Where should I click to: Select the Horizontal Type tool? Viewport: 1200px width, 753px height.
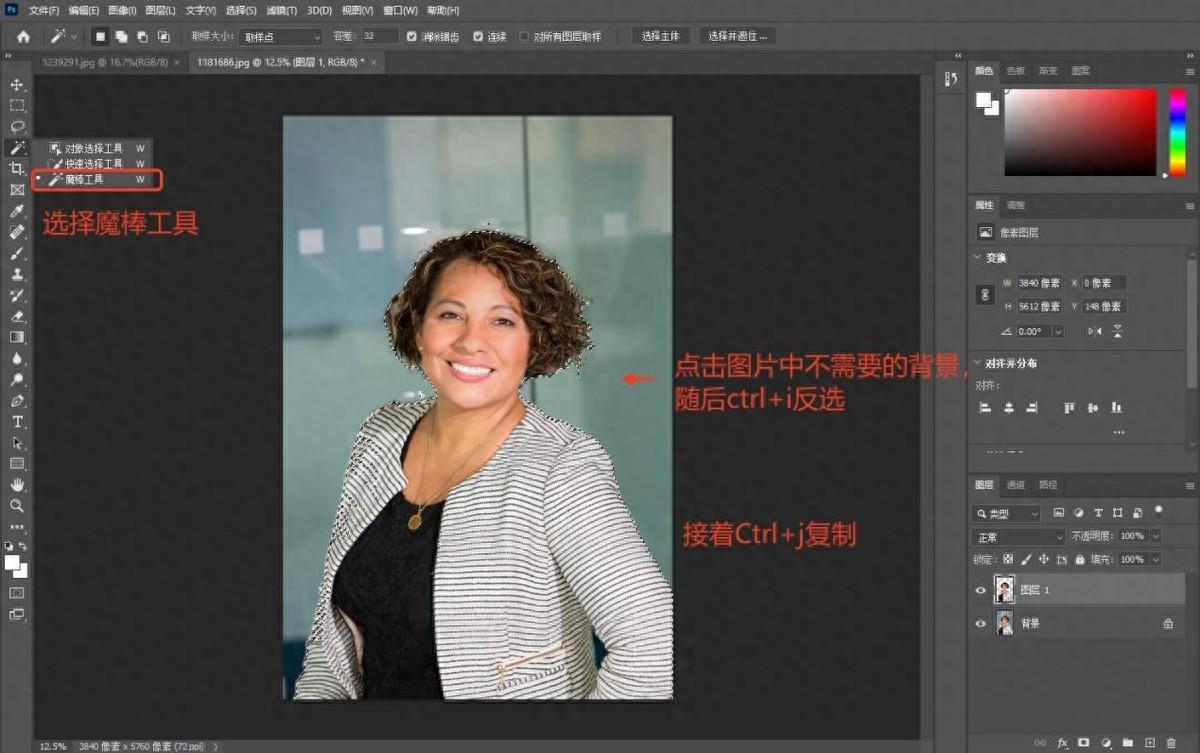pyautogui.click(x=17, y=422)
